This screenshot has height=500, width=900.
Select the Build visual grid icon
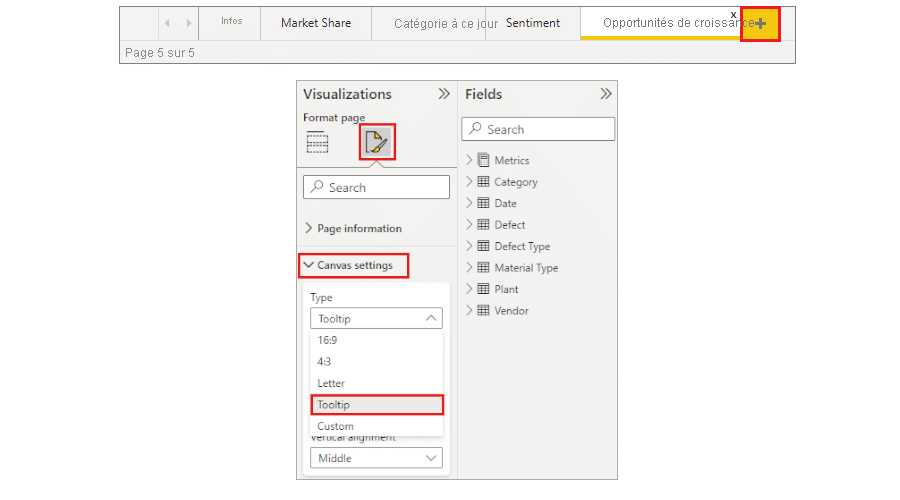pyautogui.click(x=317, y=143)
